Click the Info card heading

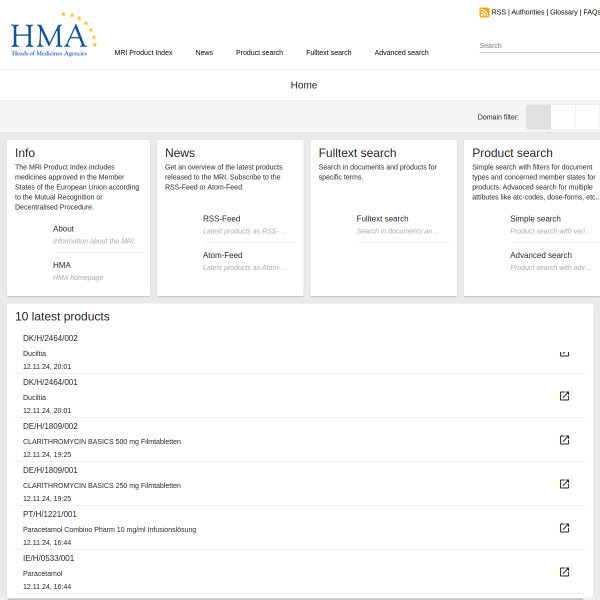[x=25, y=153]
